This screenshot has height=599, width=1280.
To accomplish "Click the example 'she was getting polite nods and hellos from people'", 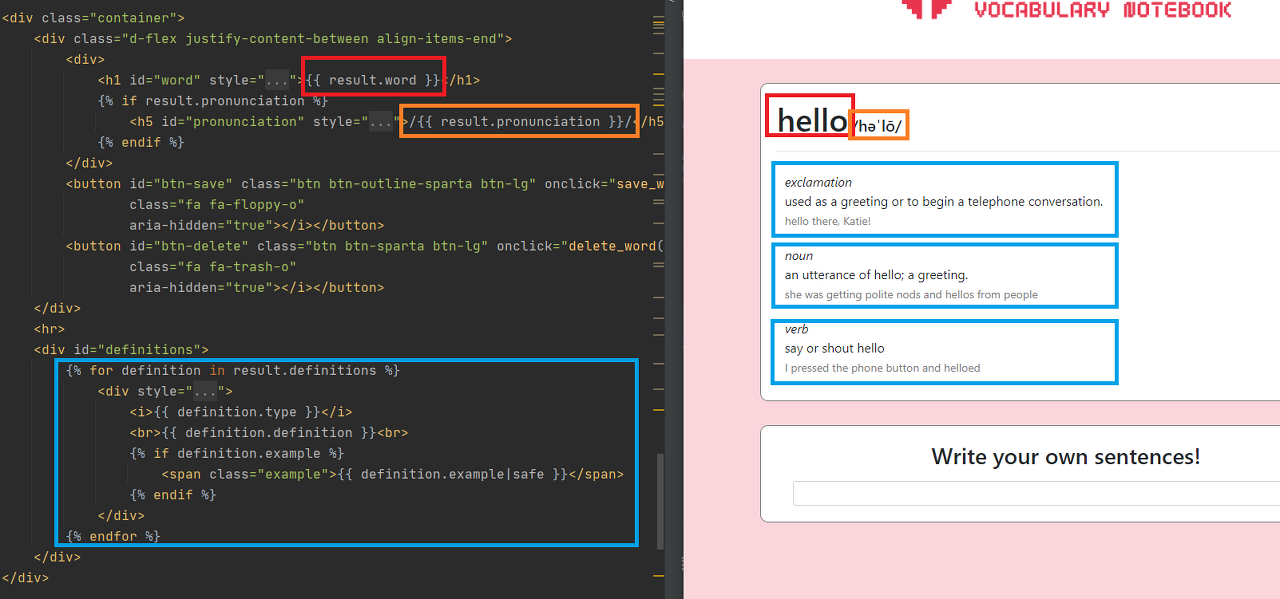I will (911, 295).
